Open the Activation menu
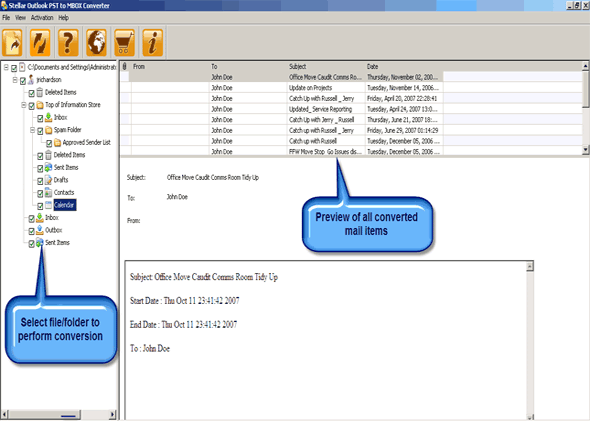This screenshot has width=590, height=421. (x=42, y=18)
